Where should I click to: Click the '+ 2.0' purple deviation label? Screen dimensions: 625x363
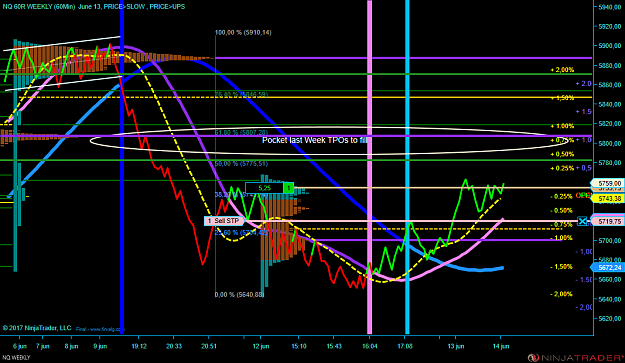(x=584, y=84)
